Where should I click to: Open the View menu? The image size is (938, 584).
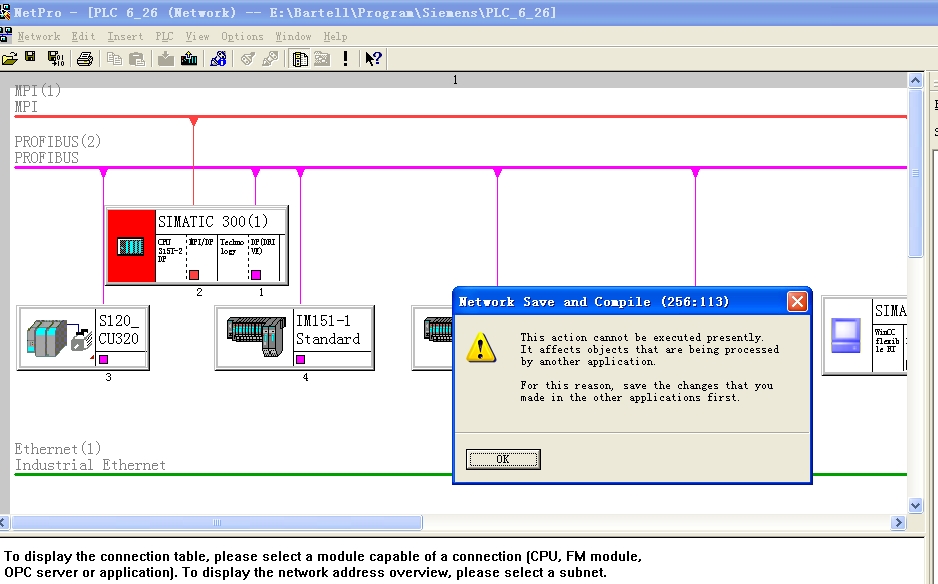(197, 36)
